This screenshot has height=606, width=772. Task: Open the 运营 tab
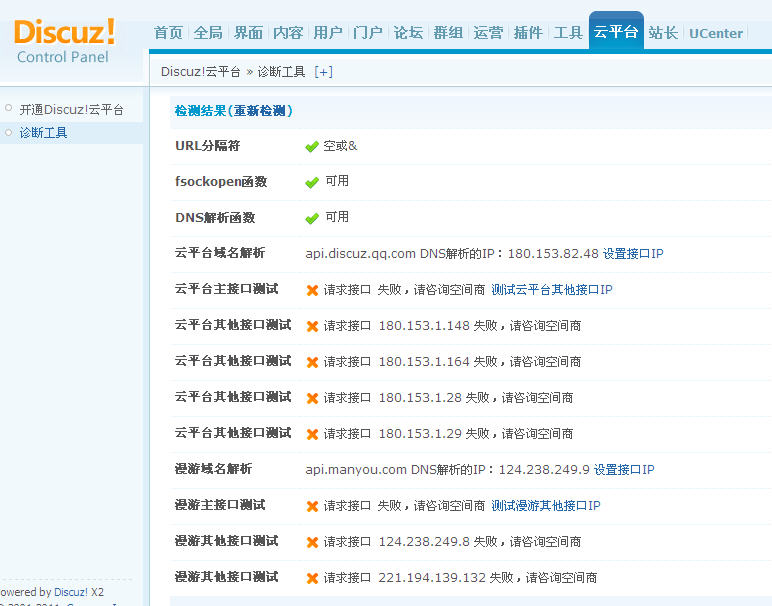pos(488,32)
